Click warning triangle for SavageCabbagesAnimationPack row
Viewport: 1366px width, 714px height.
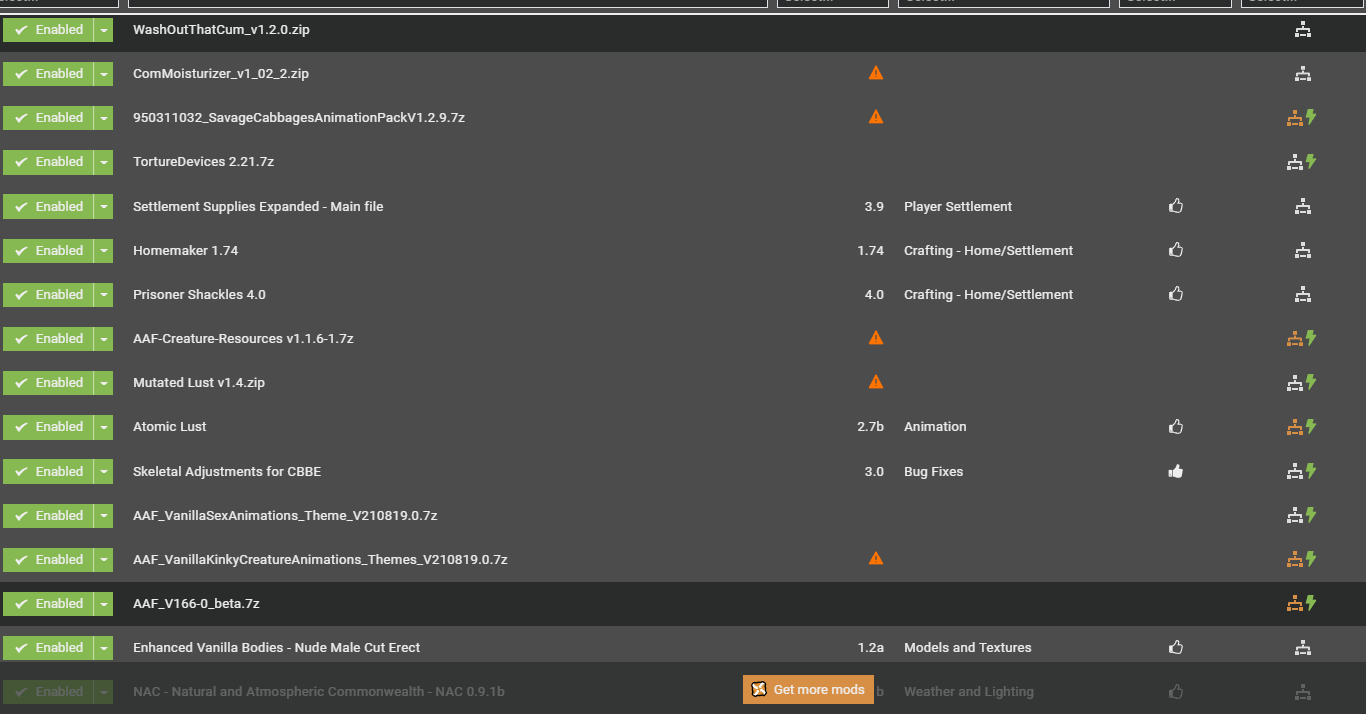coord(876,117)
